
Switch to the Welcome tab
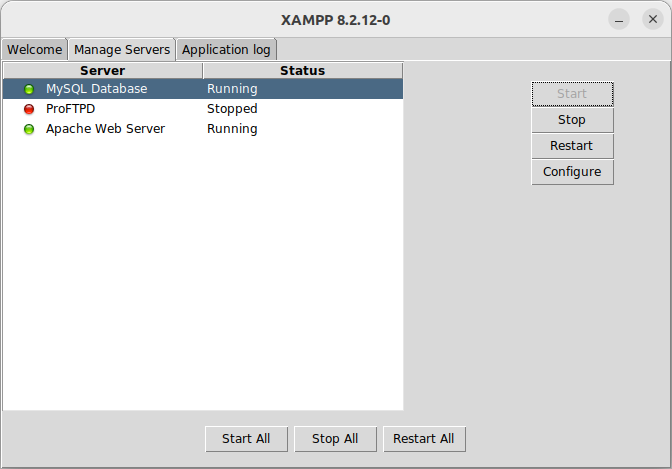click(x=35, y=50)
